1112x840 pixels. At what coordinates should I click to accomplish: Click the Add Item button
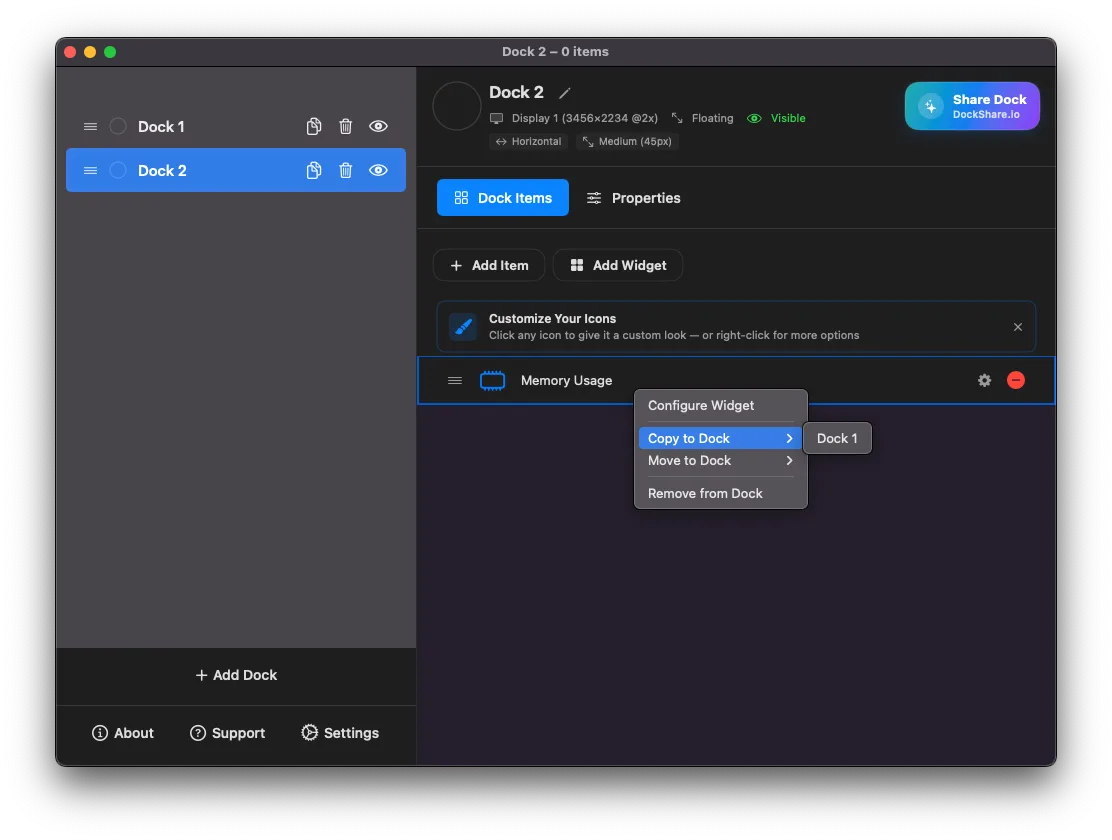click(x=489, y=265)
